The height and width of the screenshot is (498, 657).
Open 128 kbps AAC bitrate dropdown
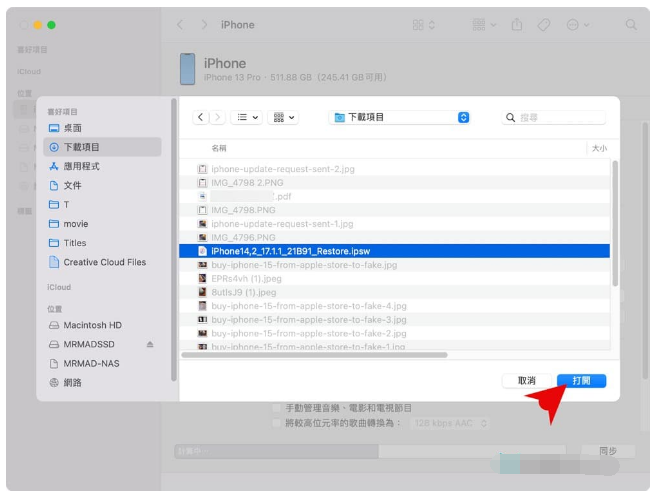tap(450, 423)
